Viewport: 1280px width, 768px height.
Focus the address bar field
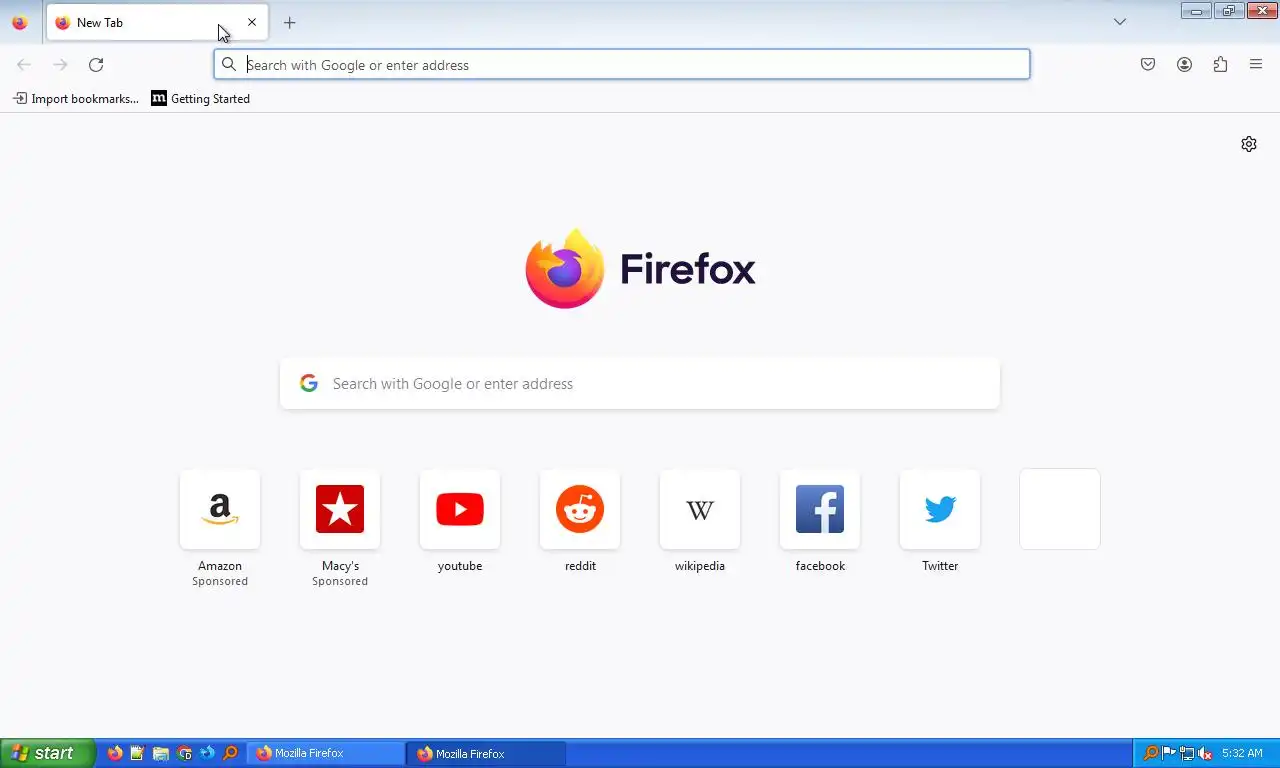(x=622, y=65)
